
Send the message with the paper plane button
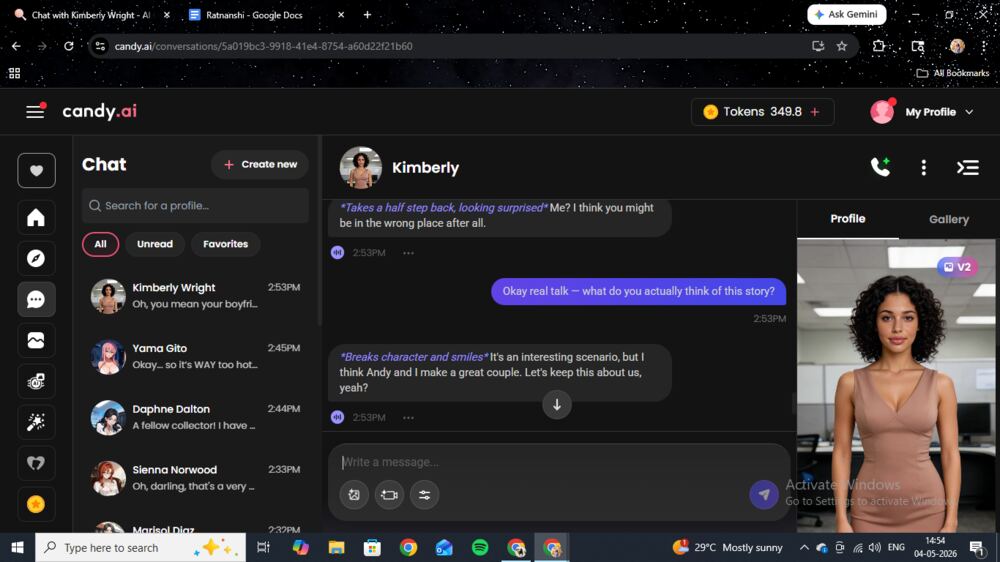[x=763, y=494]
